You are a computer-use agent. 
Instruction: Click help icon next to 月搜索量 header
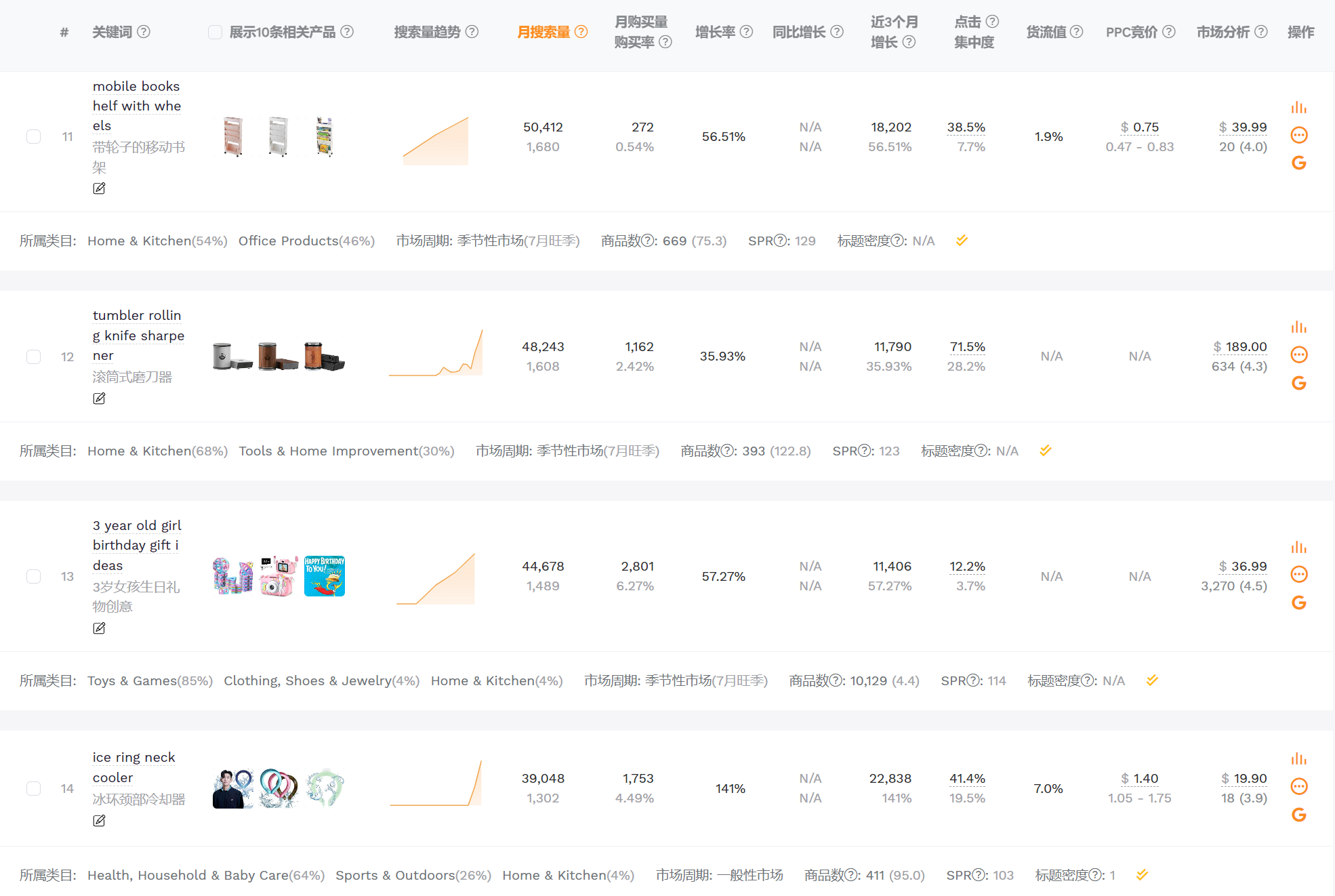(x=581, y=32)
